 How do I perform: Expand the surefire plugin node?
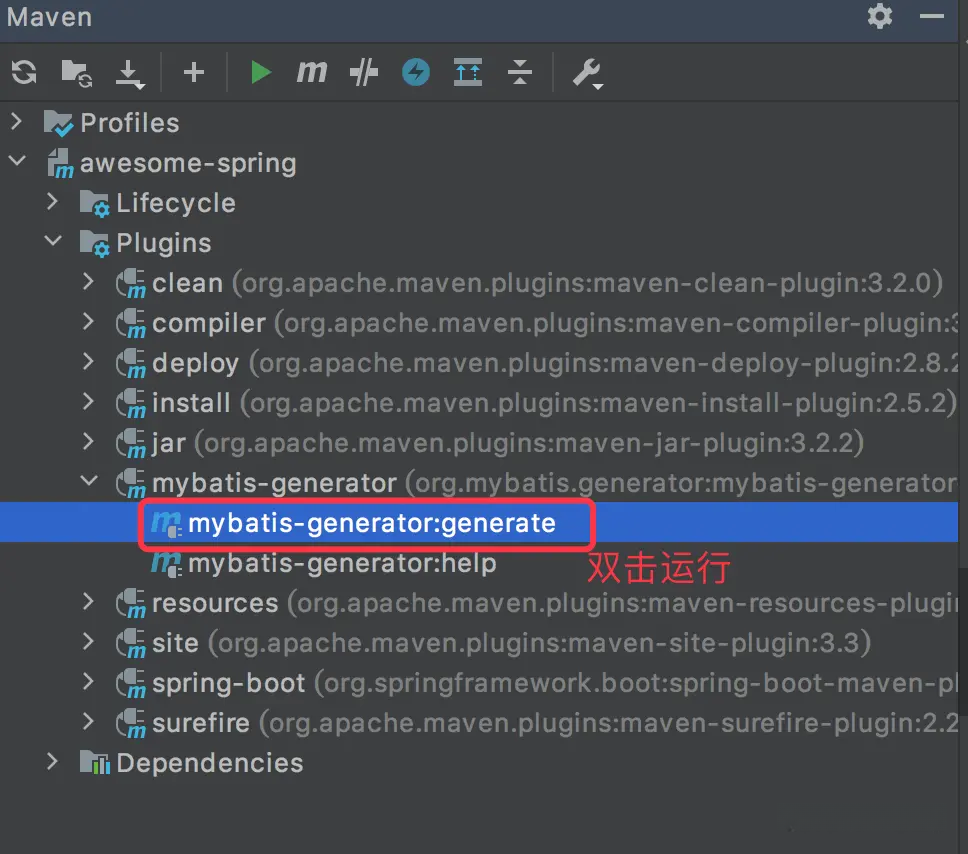[88, 721]
